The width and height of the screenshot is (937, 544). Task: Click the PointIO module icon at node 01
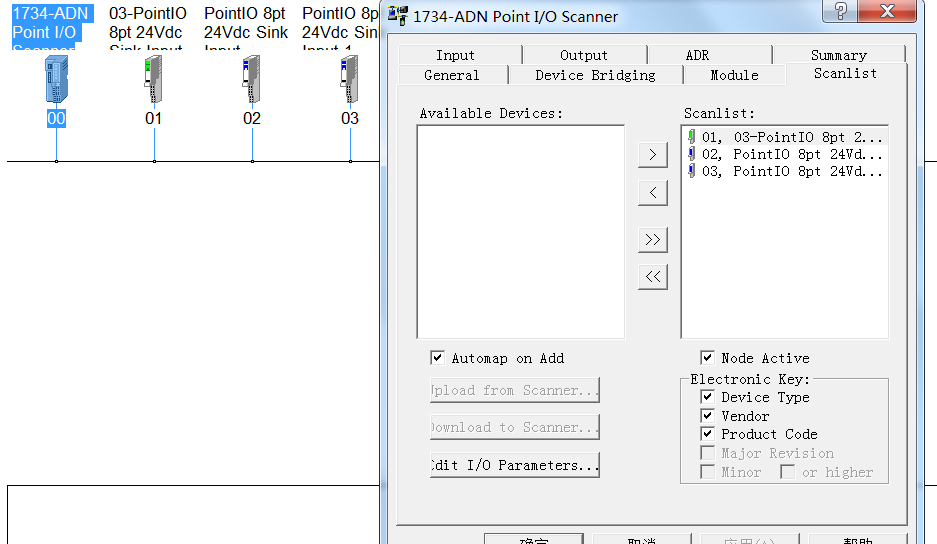tap(153, 80)
